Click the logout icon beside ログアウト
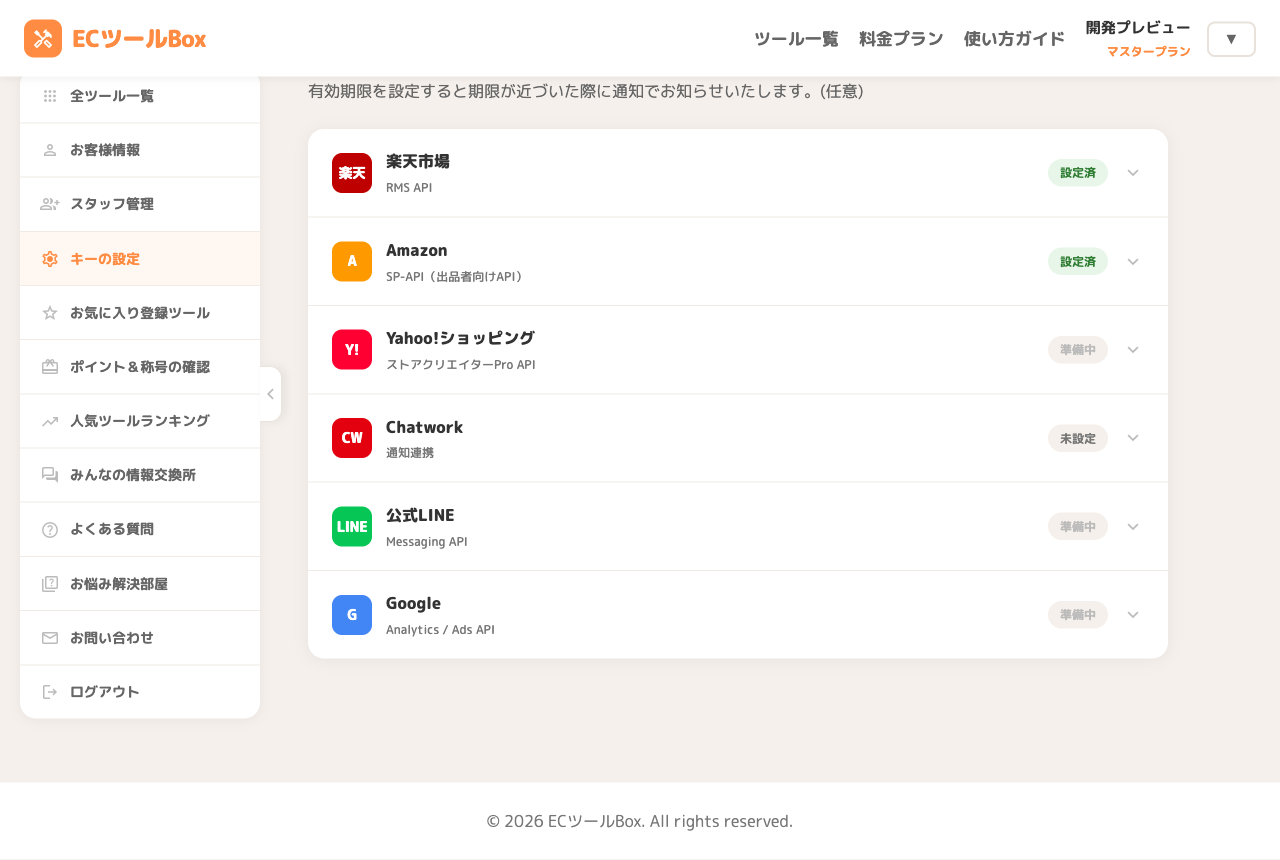 [x=50, y=692]
